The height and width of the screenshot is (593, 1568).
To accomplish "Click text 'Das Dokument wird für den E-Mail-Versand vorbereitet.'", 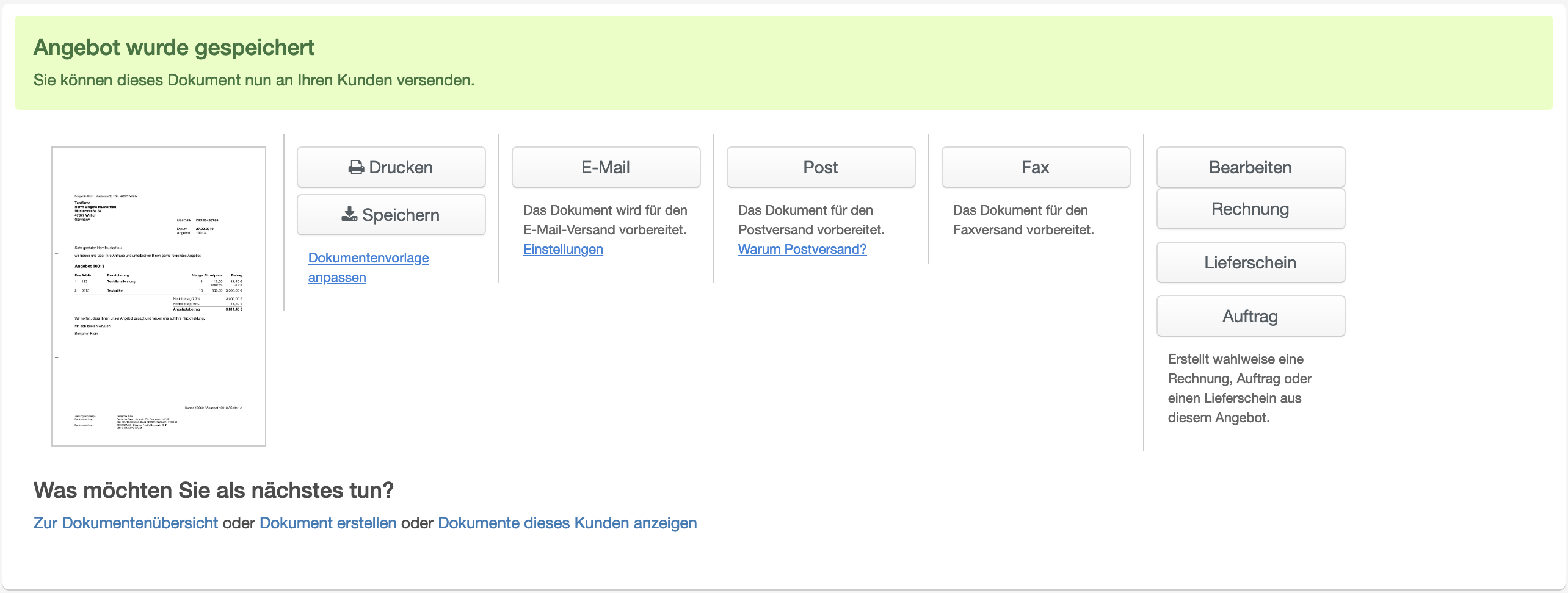I will tap(605, 220).
